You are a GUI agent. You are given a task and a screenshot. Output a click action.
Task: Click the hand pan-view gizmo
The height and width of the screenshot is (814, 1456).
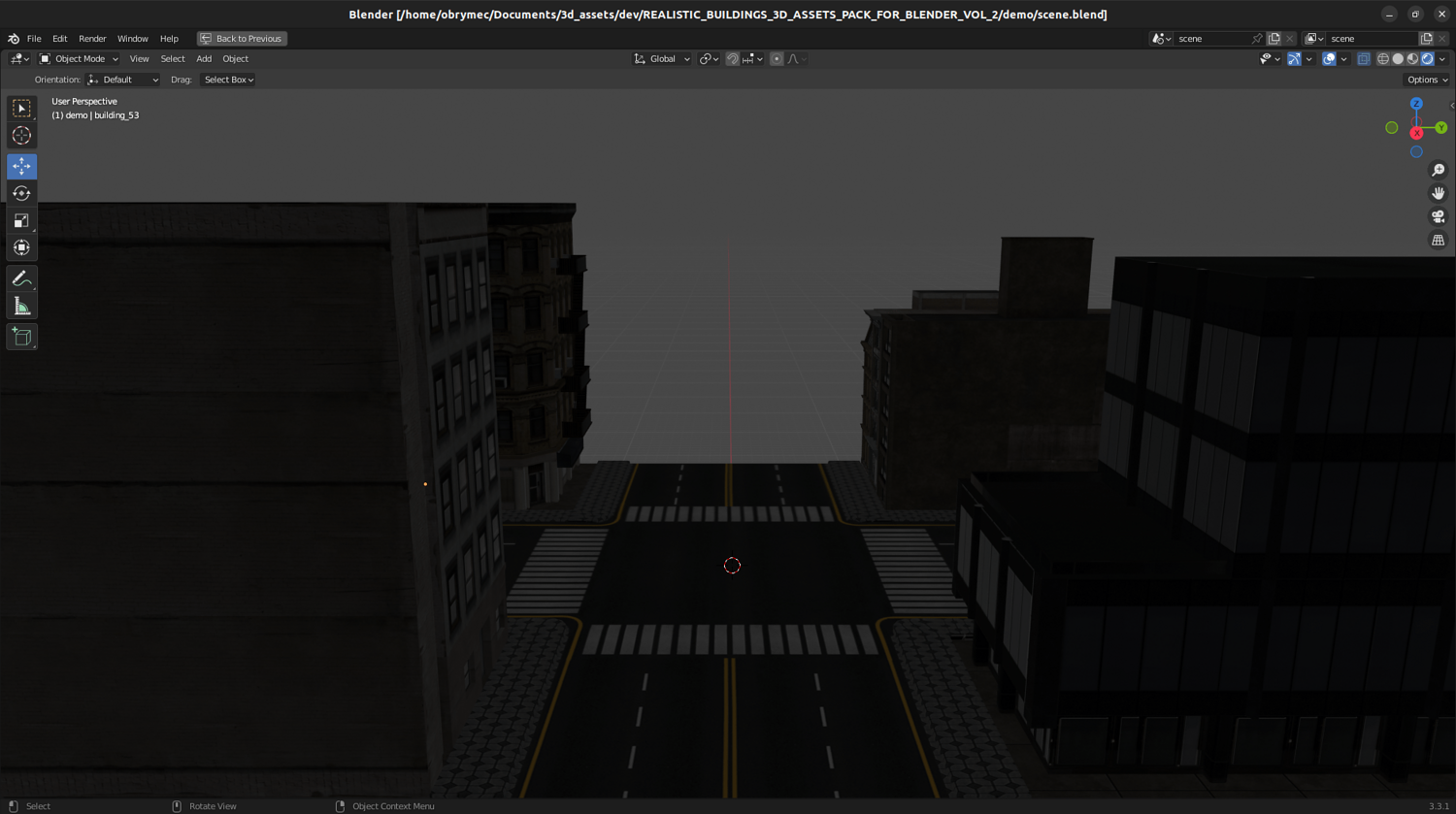1438,193
